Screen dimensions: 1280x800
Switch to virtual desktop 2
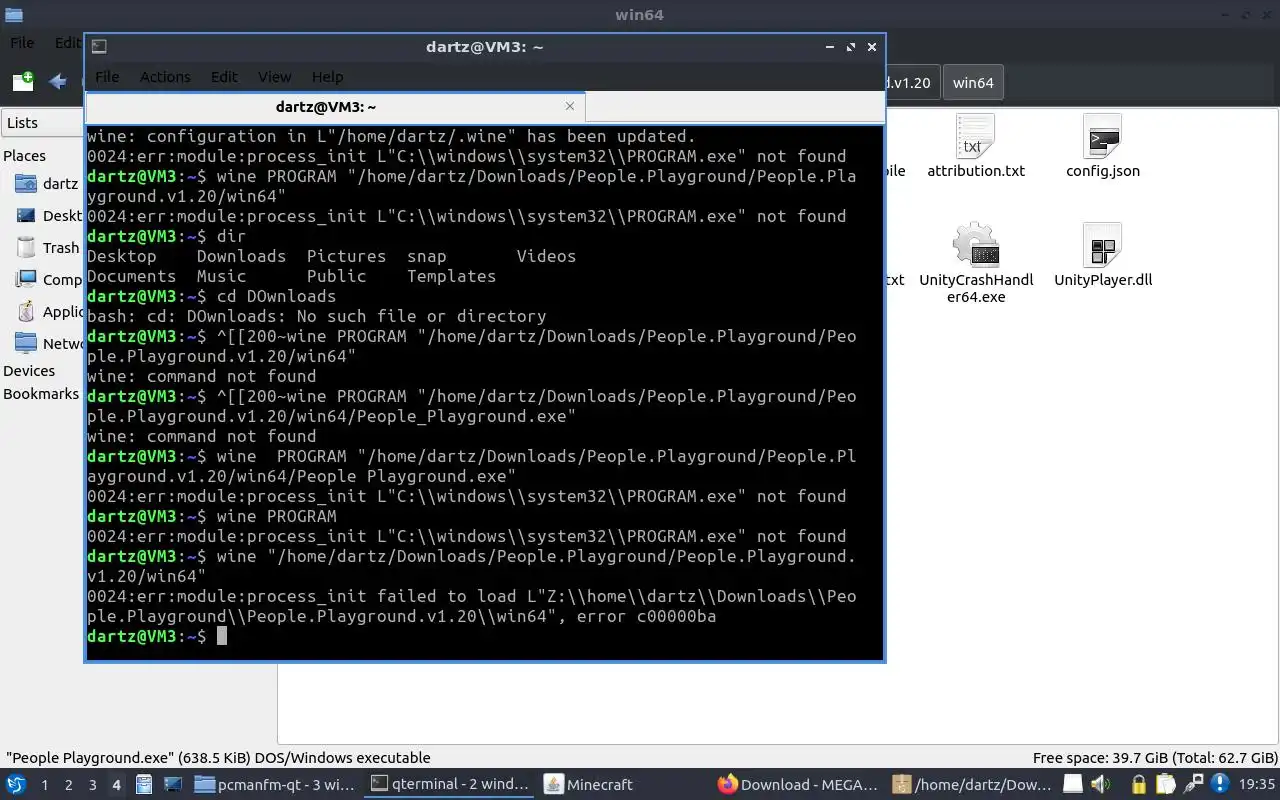tap(68, 785)
